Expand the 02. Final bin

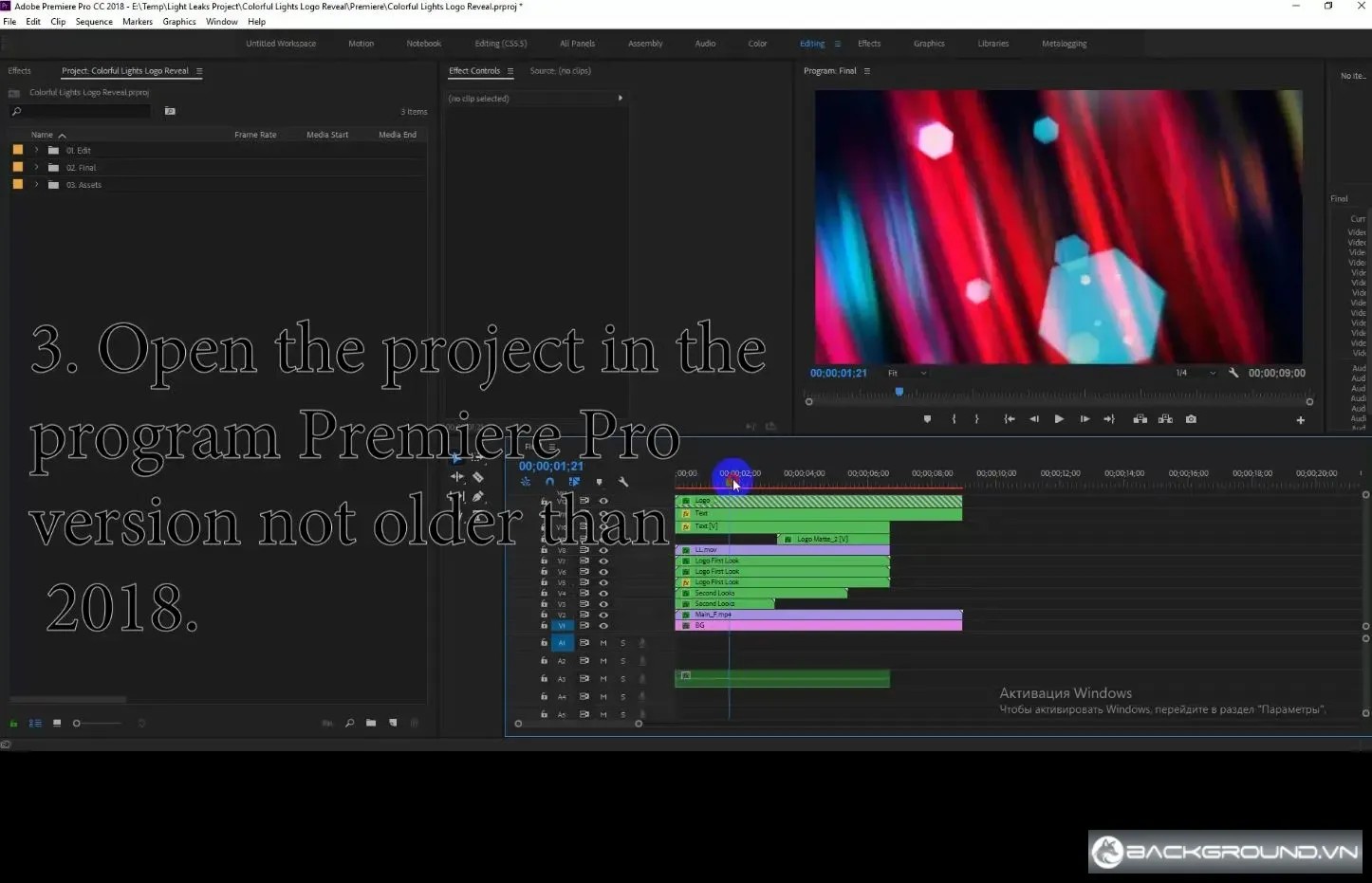pos(37,167)
